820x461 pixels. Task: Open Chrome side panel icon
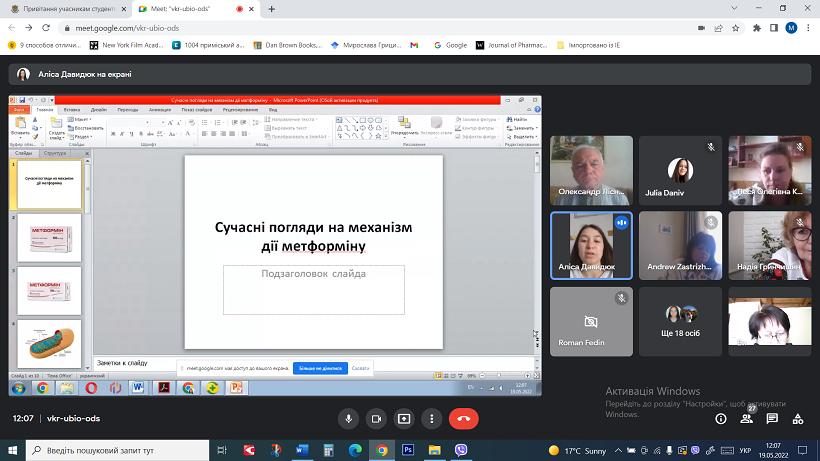coord(774,28)
